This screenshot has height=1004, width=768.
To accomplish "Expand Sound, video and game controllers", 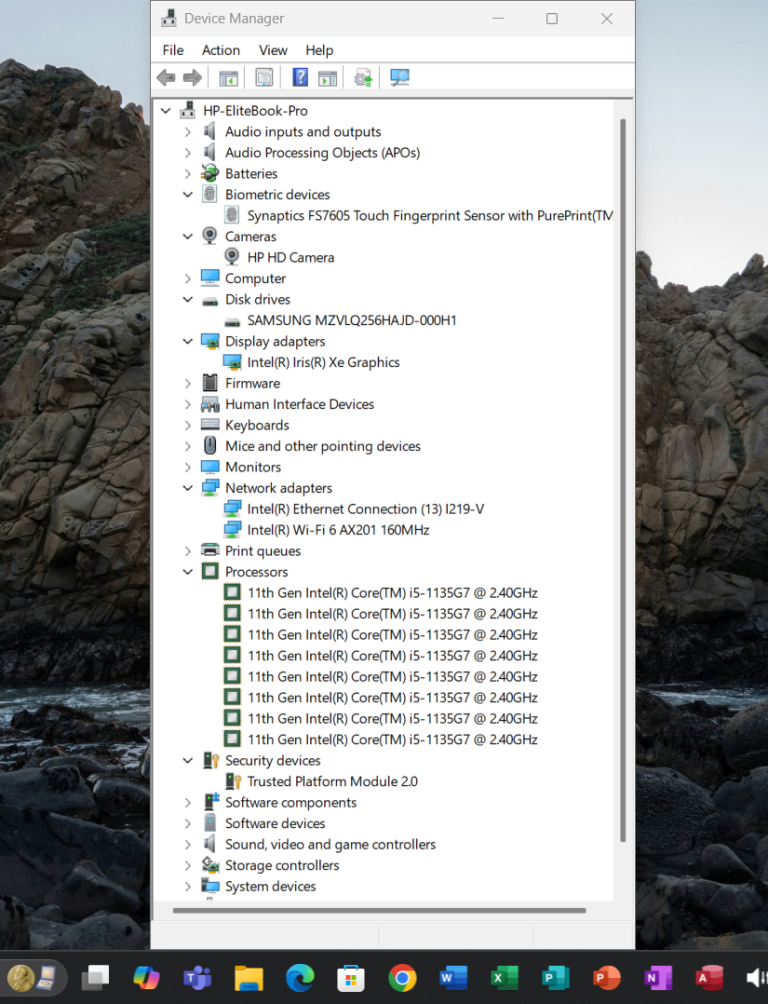I will [x=188, y=845].
